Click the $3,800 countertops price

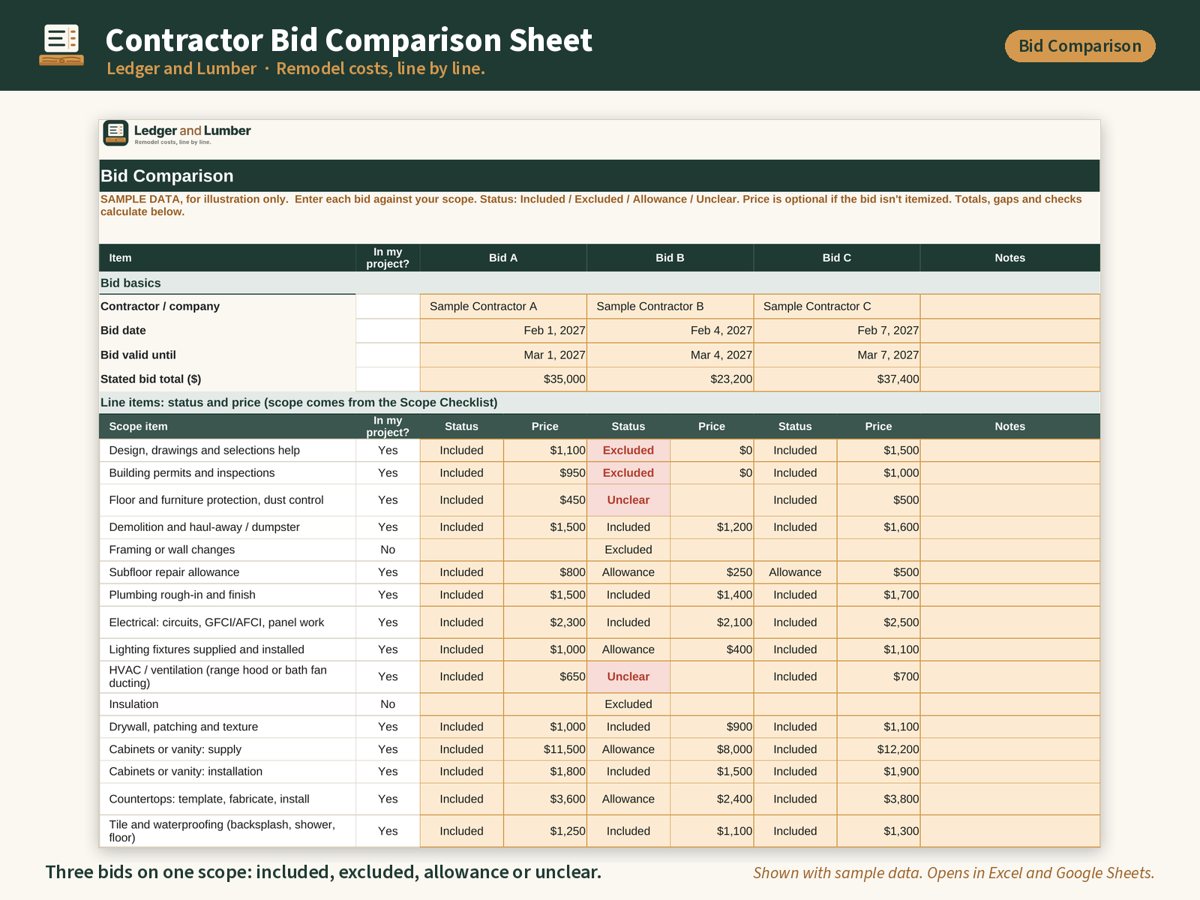pos(879,799)
